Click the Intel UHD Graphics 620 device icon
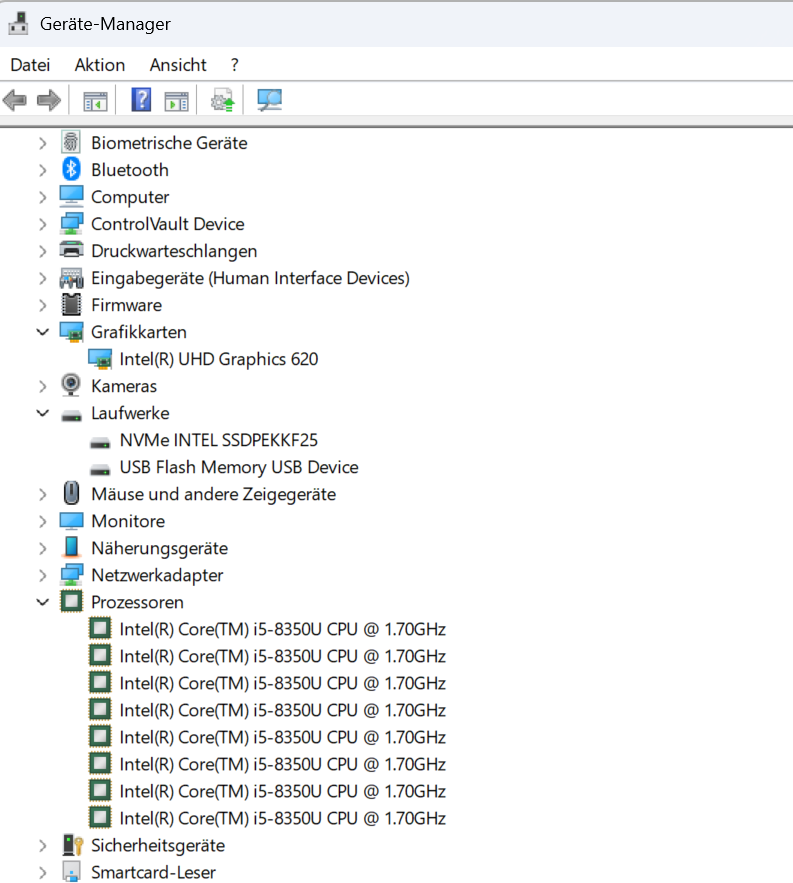The image size is (793, 883). 100,359
